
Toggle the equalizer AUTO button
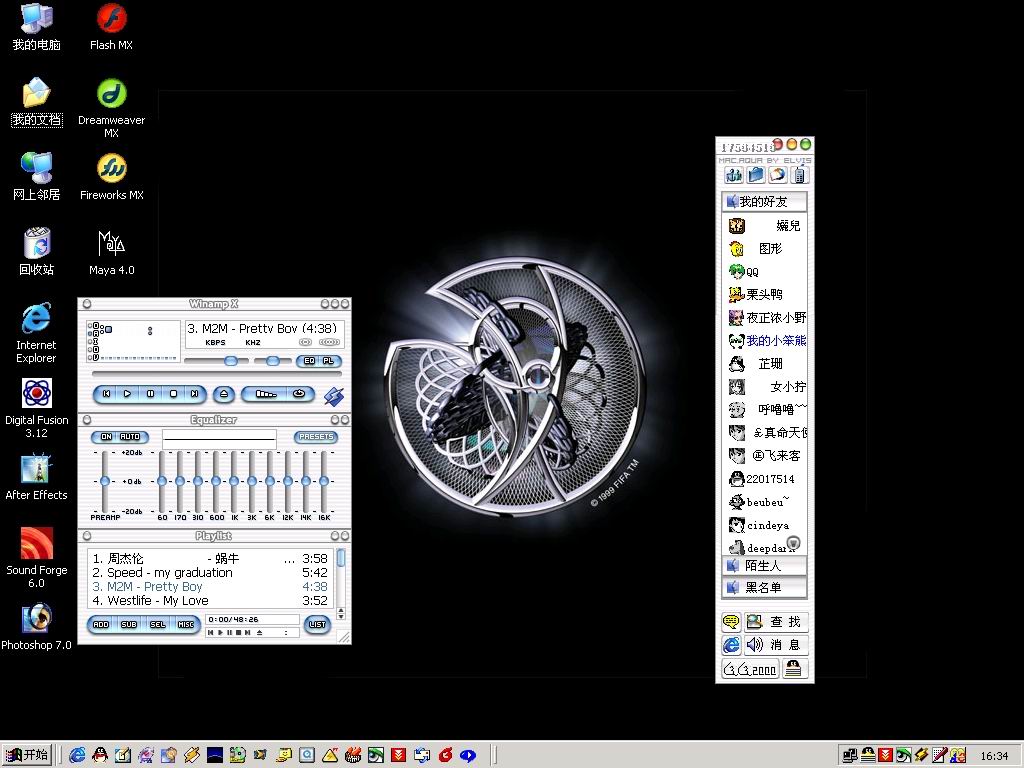click(131, 437)
